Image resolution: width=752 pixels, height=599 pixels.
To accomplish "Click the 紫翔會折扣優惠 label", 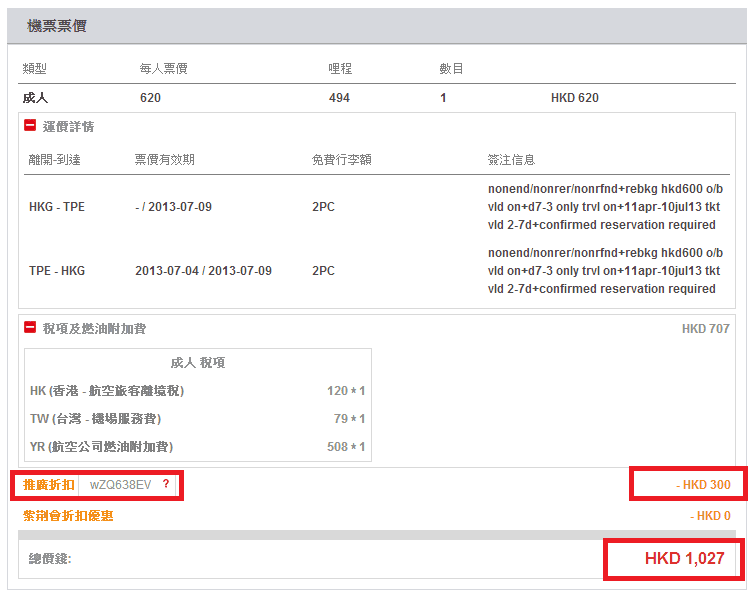I will click(x=68, y=516).
